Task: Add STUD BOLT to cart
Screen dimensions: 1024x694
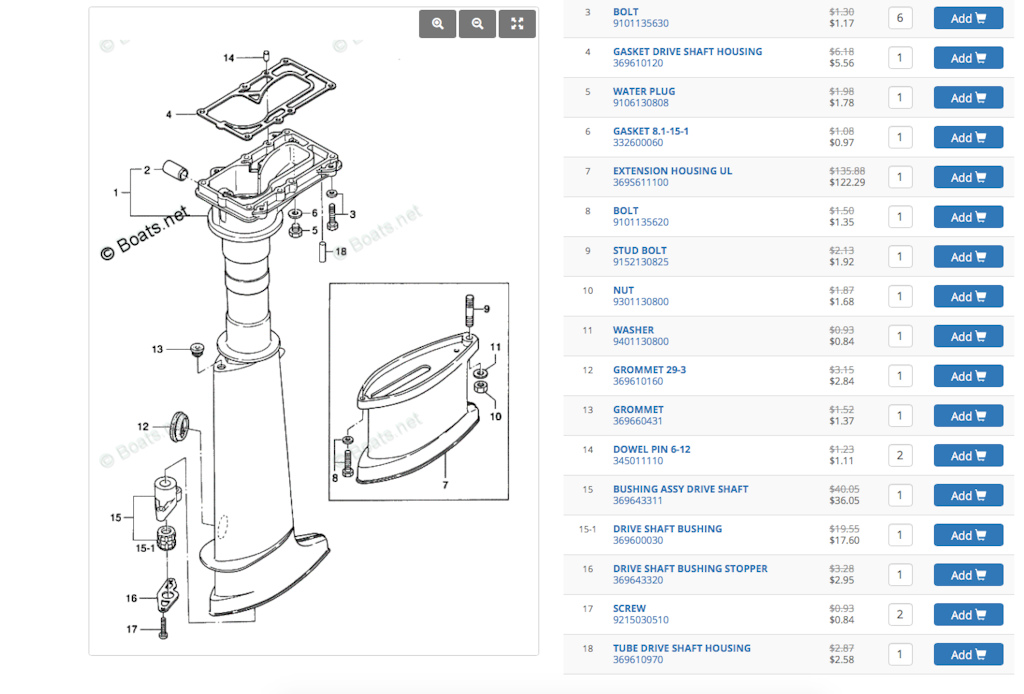Action: point(967,257)
